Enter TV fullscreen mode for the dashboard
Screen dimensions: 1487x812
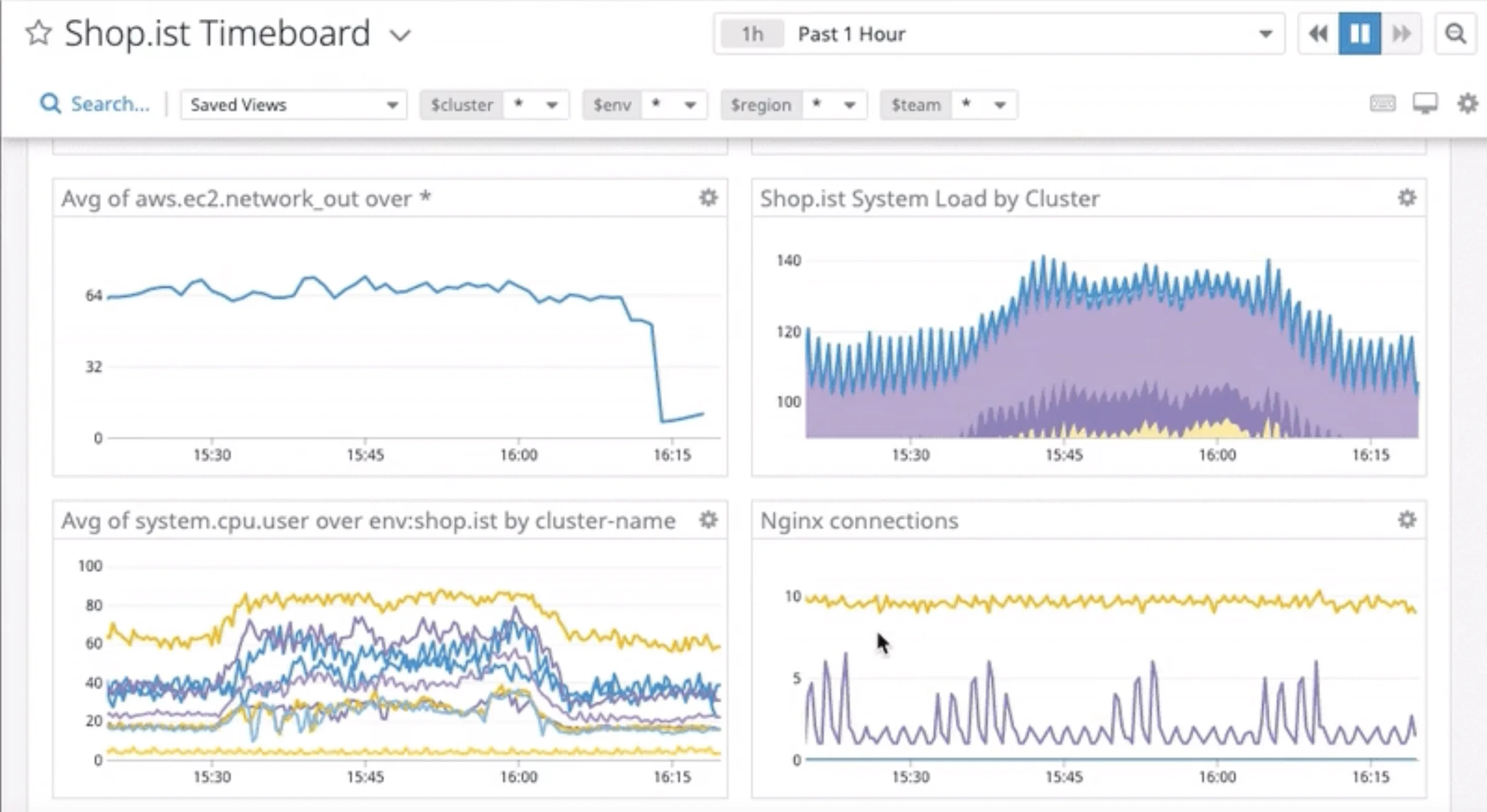[x=1426, y=104]
